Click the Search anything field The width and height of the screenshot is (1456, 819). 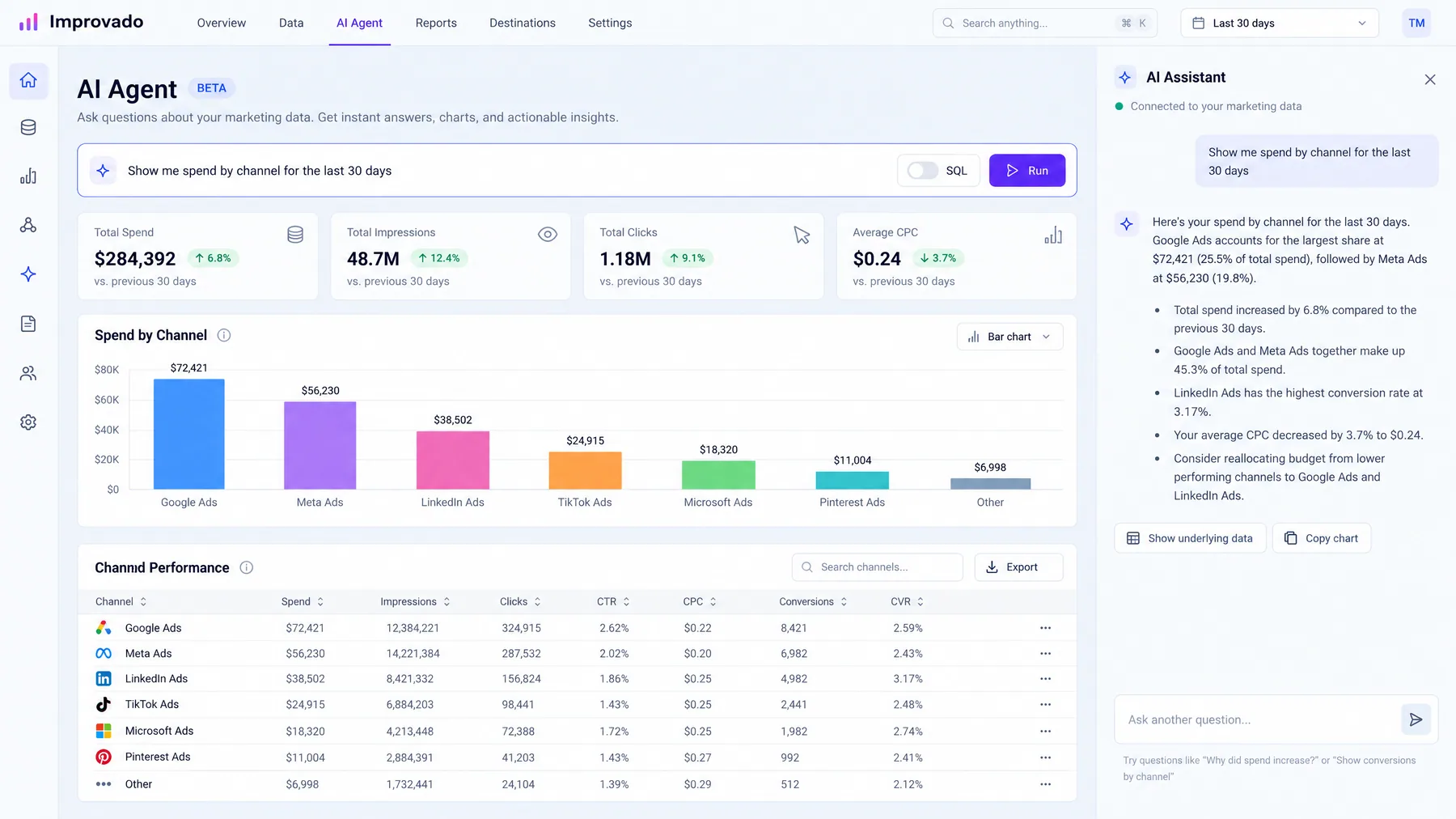tap(1045, 23)
